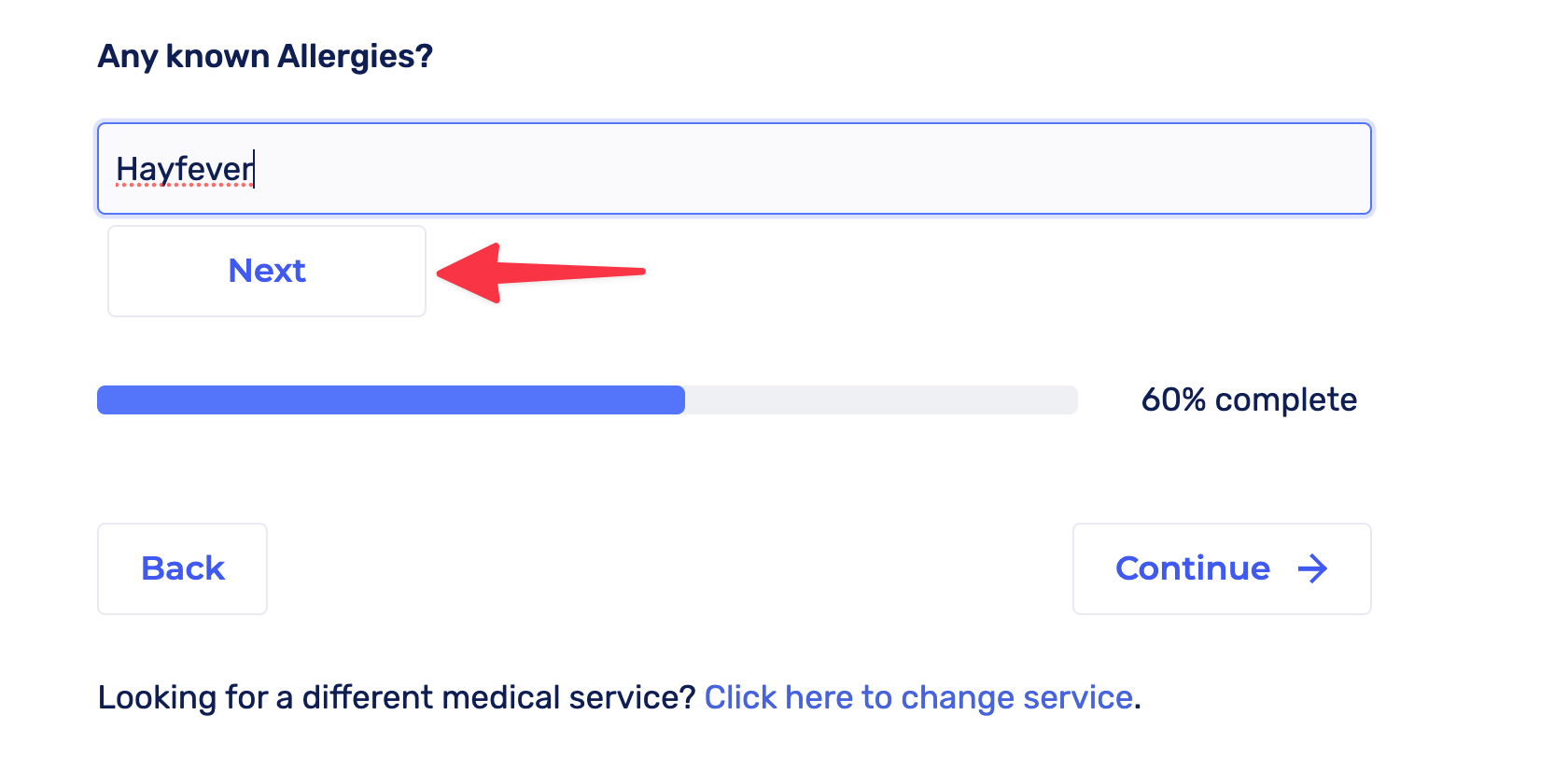This screenshot has width=1568, height=771.
Task: Click the empty right side of allergies input
Action: coord(840,169)
